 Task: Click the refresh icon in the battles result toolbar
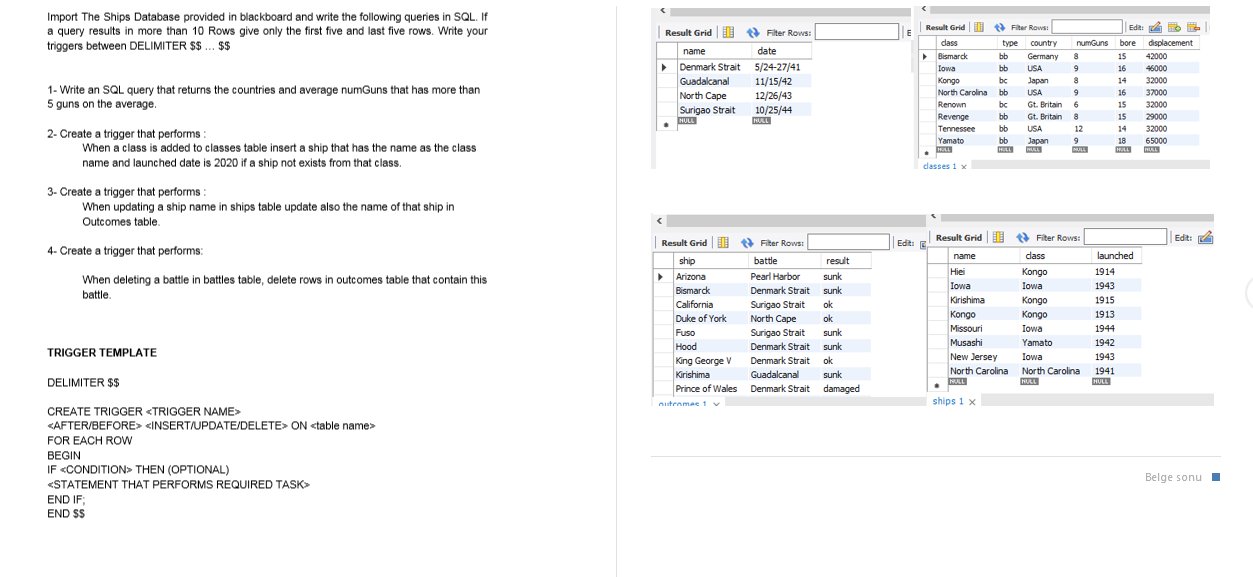[x=753, y=31]
